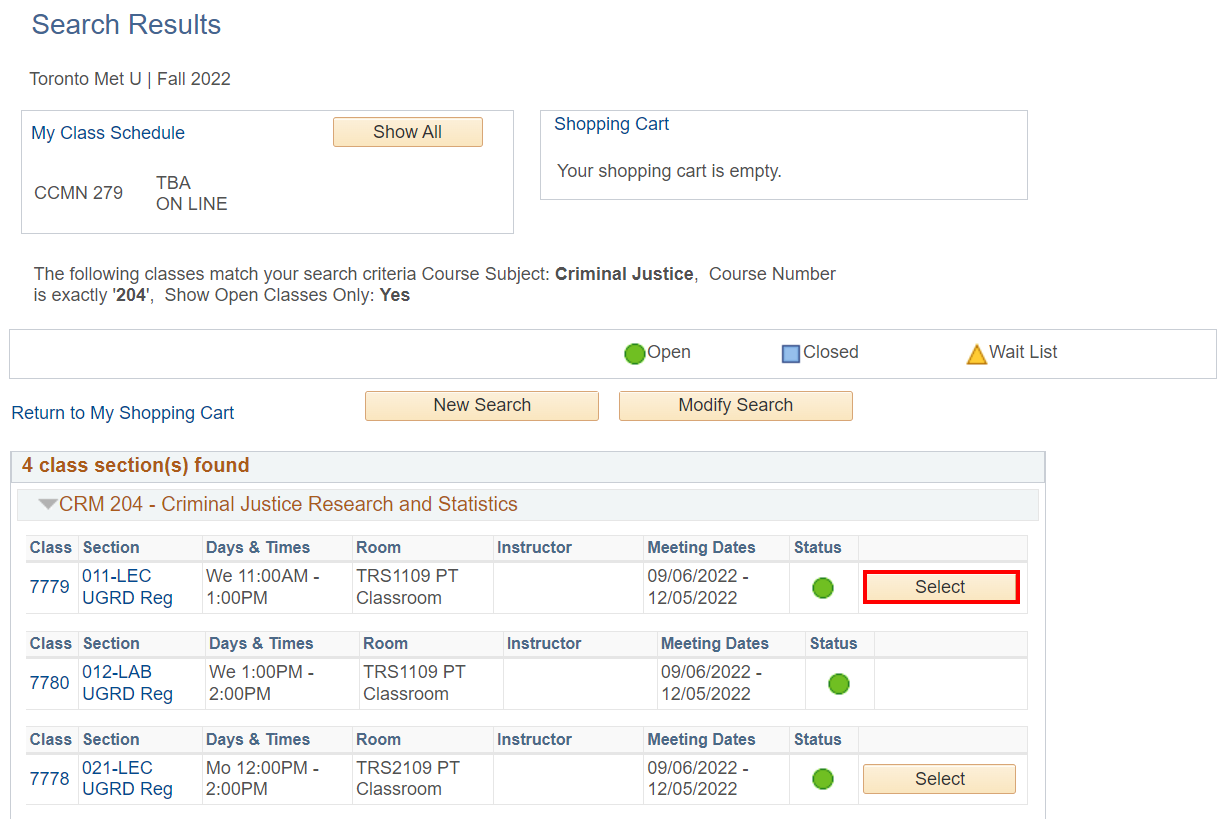This screenshot has height=819, width=1231.
Task: Click the Search Results page title
Action: [126, 25]
